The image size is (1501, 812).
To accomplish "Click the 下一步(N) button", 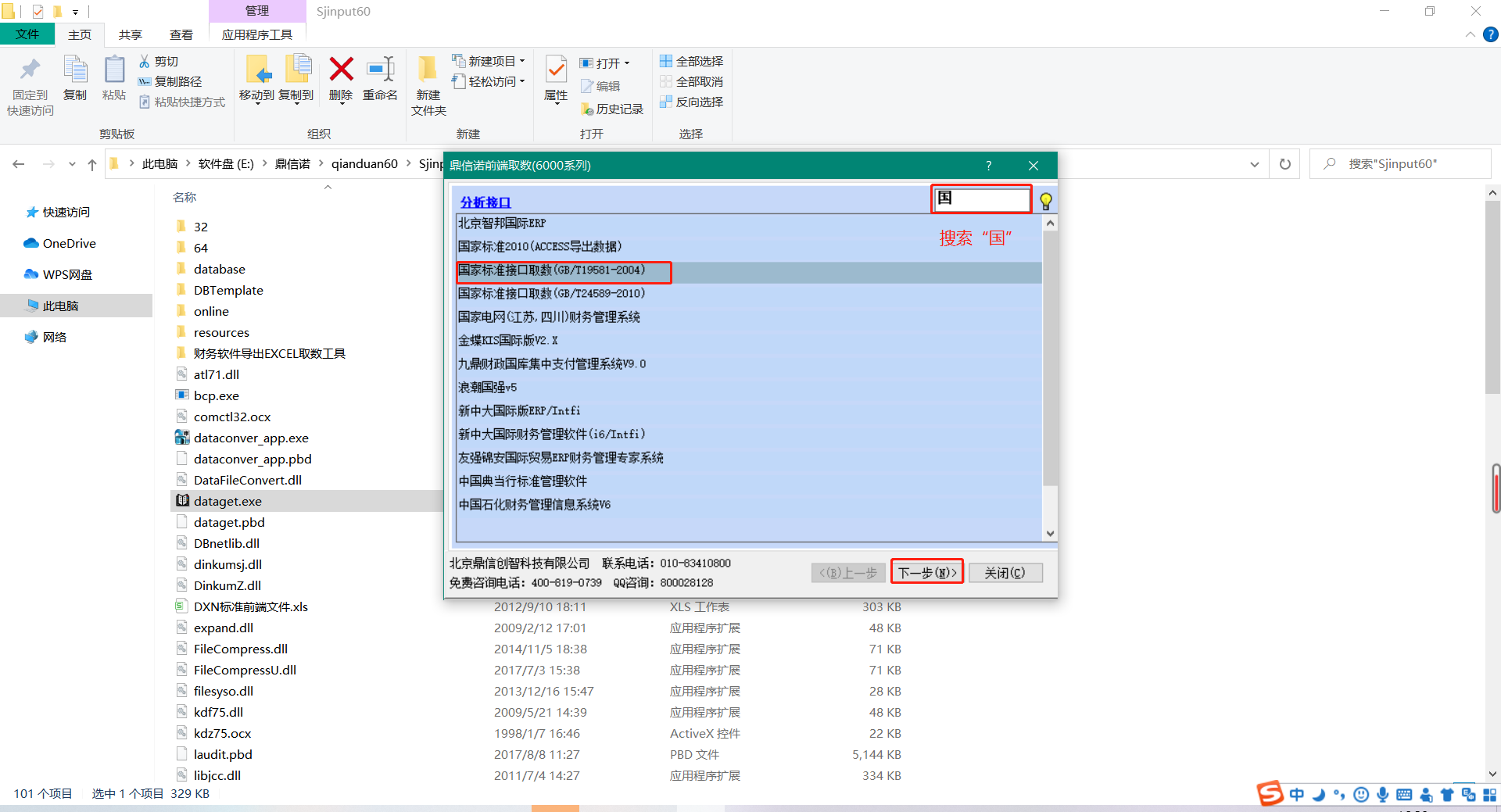I will [927, 573].
